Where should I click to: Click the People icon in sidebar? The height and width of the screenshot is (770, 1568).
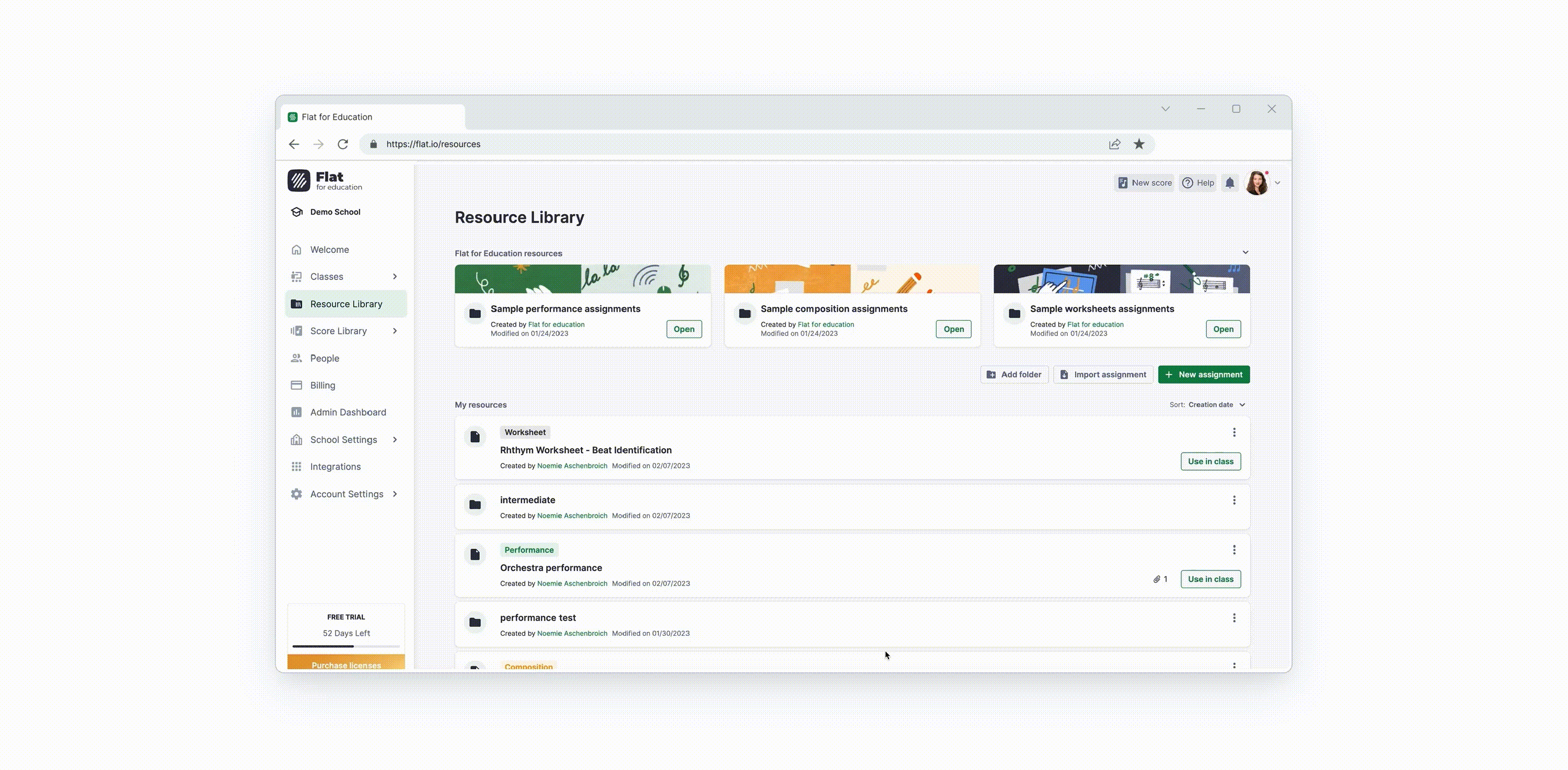[x=296, y=358]
